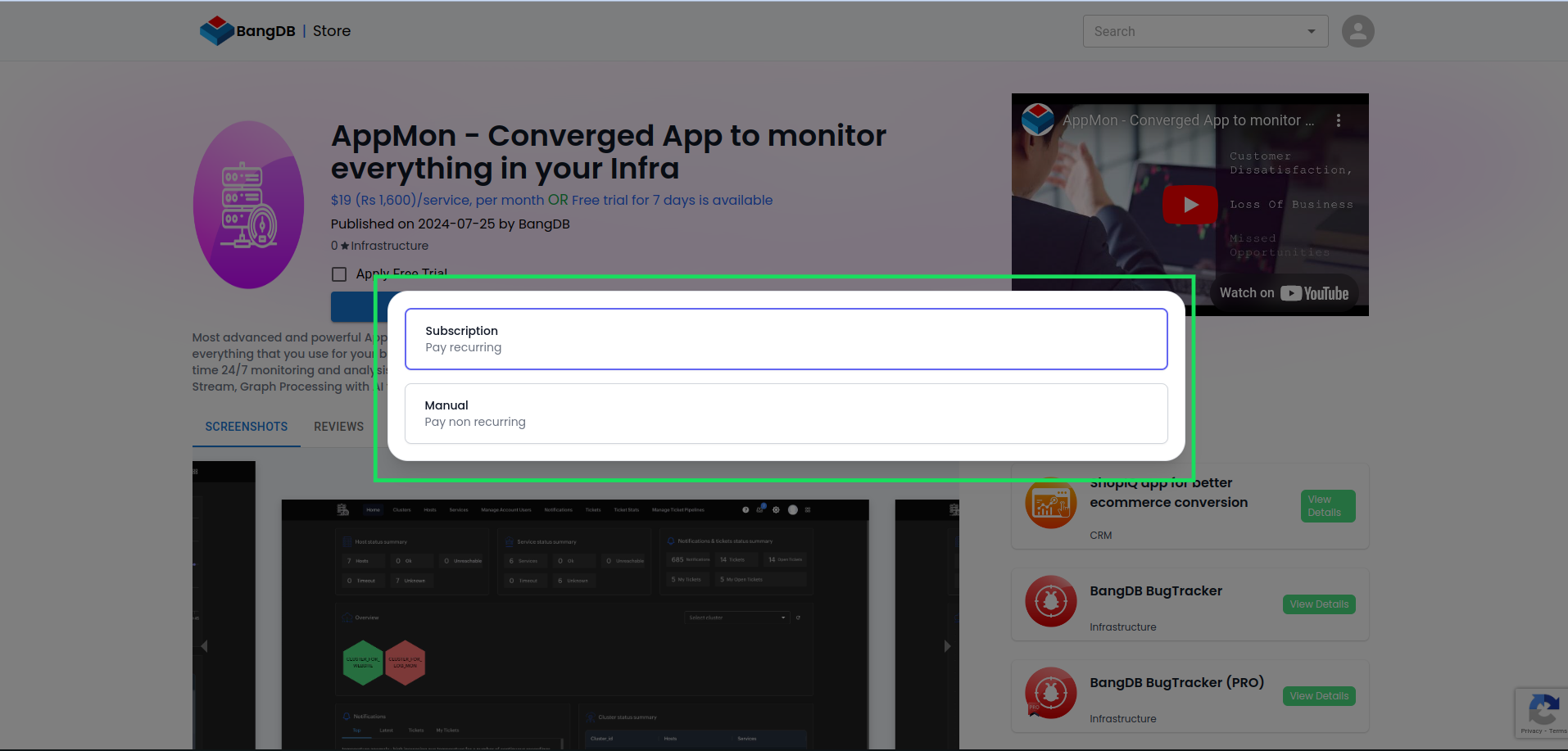The height and width of the screenshot is (751, 1568).
Task: Switch to the SCREENSHOTS tab
Action: (247, 427)
